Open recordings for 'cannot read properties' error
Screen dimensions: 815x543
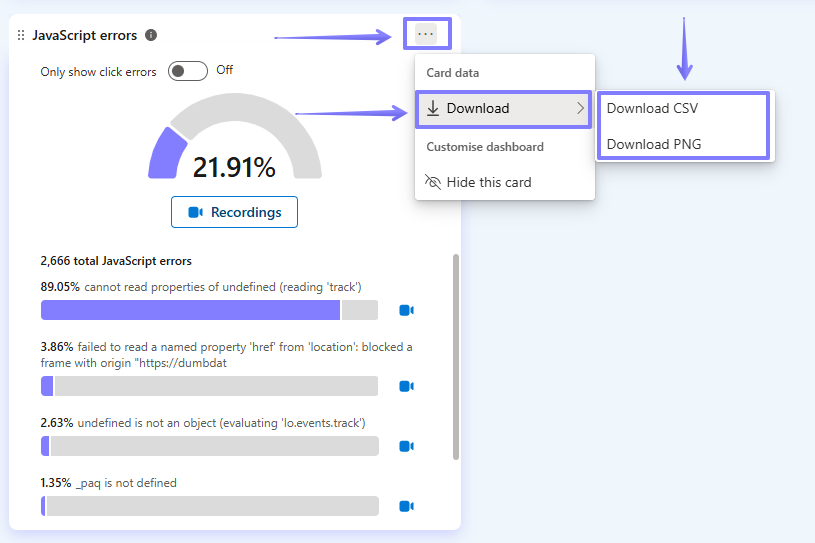406,310
